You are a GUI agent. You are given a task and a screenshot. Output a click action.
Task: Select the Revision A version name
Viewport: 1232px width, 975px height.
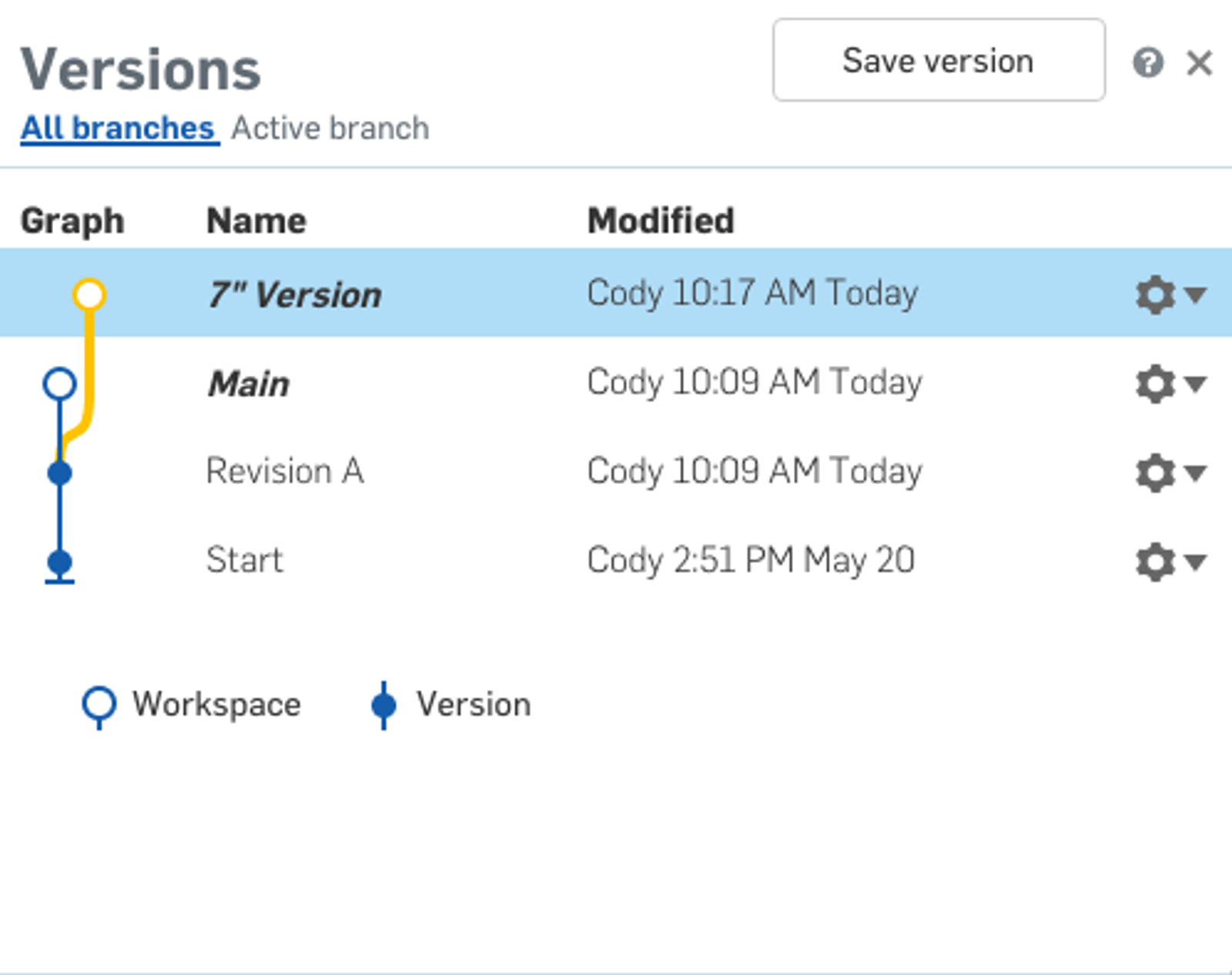[284, 471]
